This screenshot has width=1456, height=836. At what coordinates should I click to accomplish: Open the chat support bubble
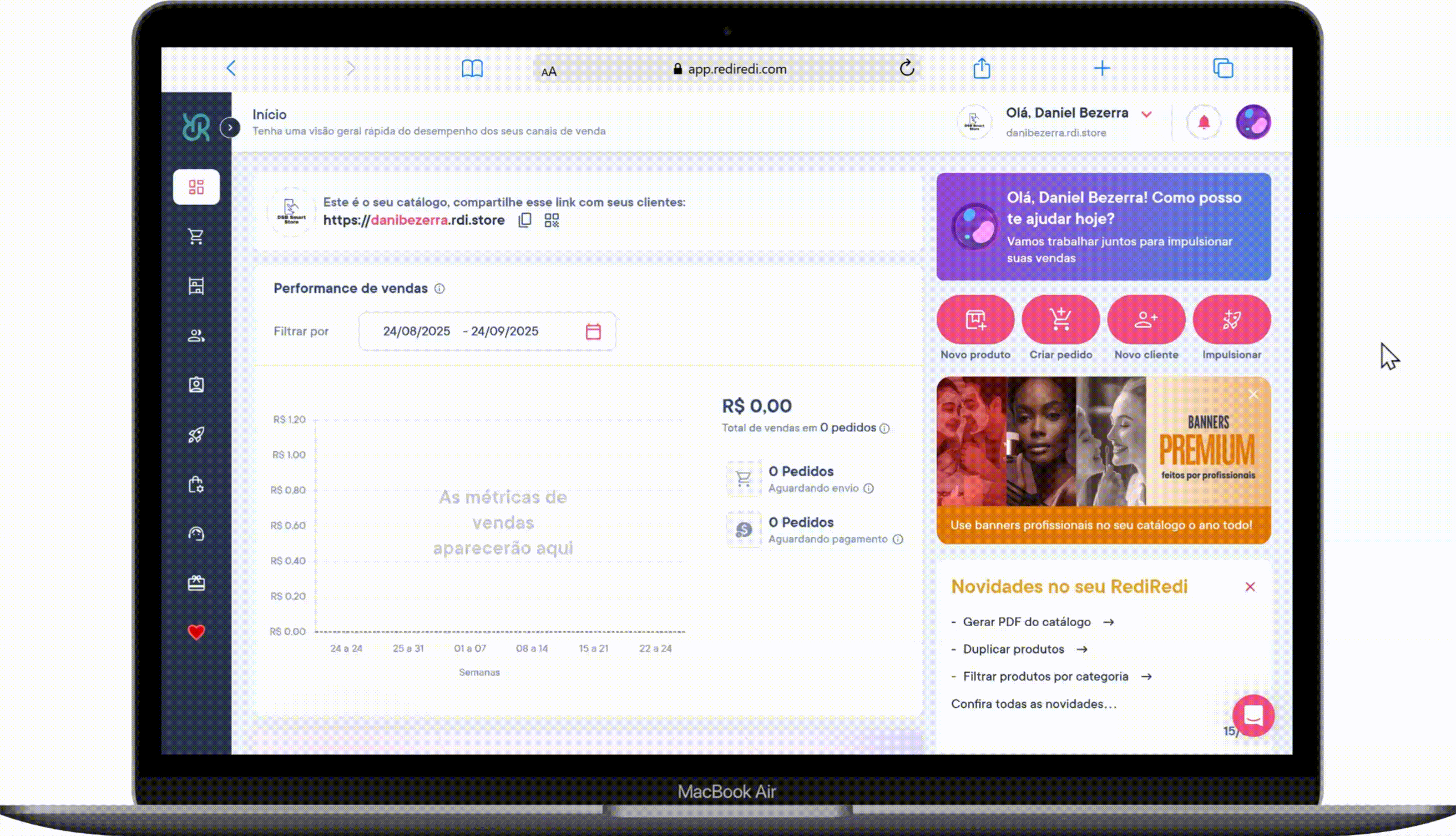(x=1253, y=716)
